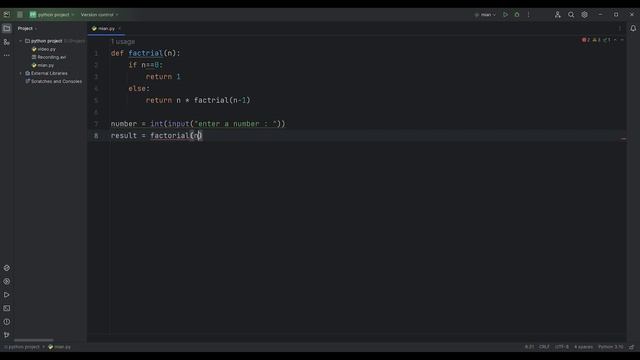Close the main.py editor tab
Screen dimensions: 640x360
coord(120,29)
